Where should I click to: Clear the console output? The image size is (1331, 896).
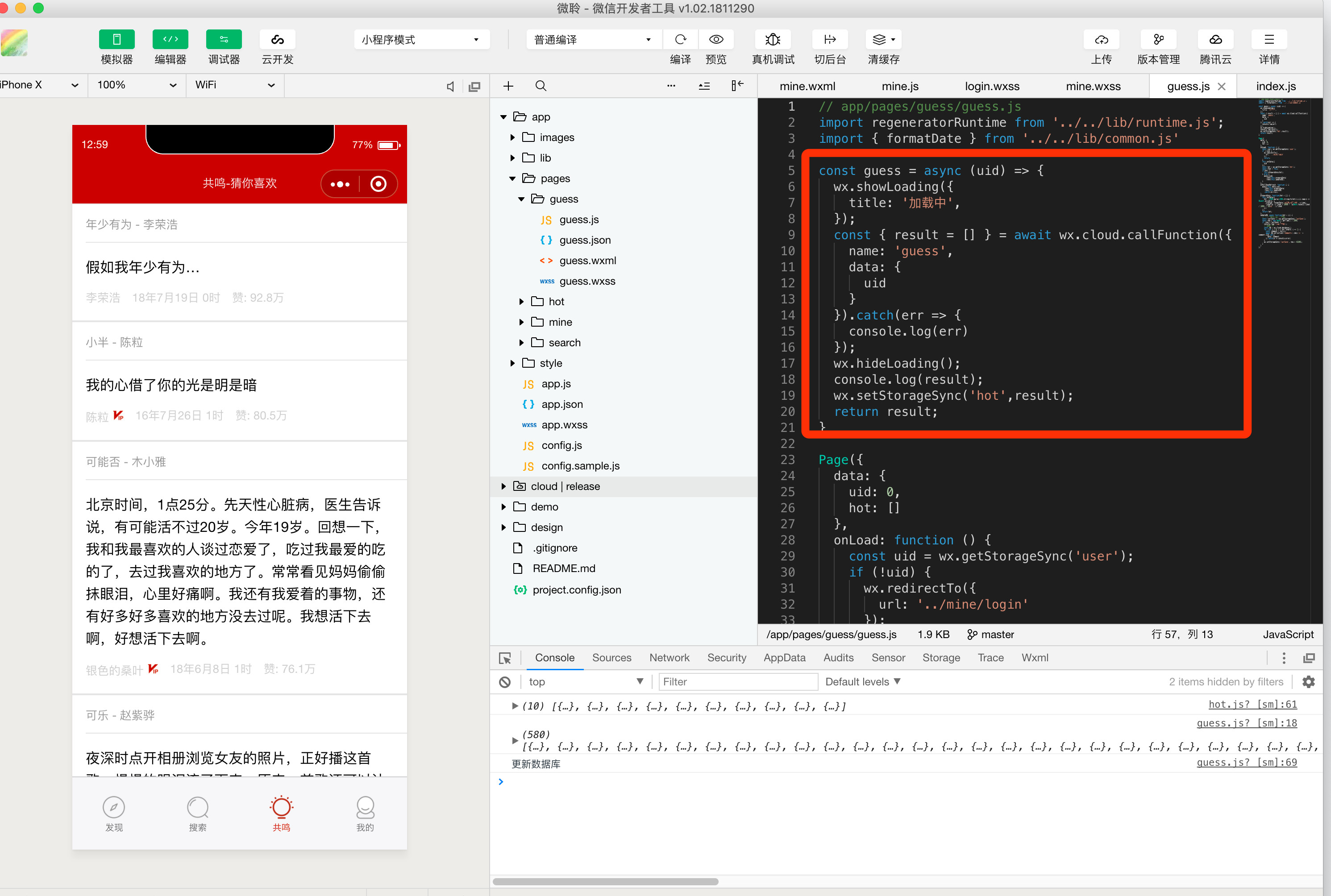(505, 682)
